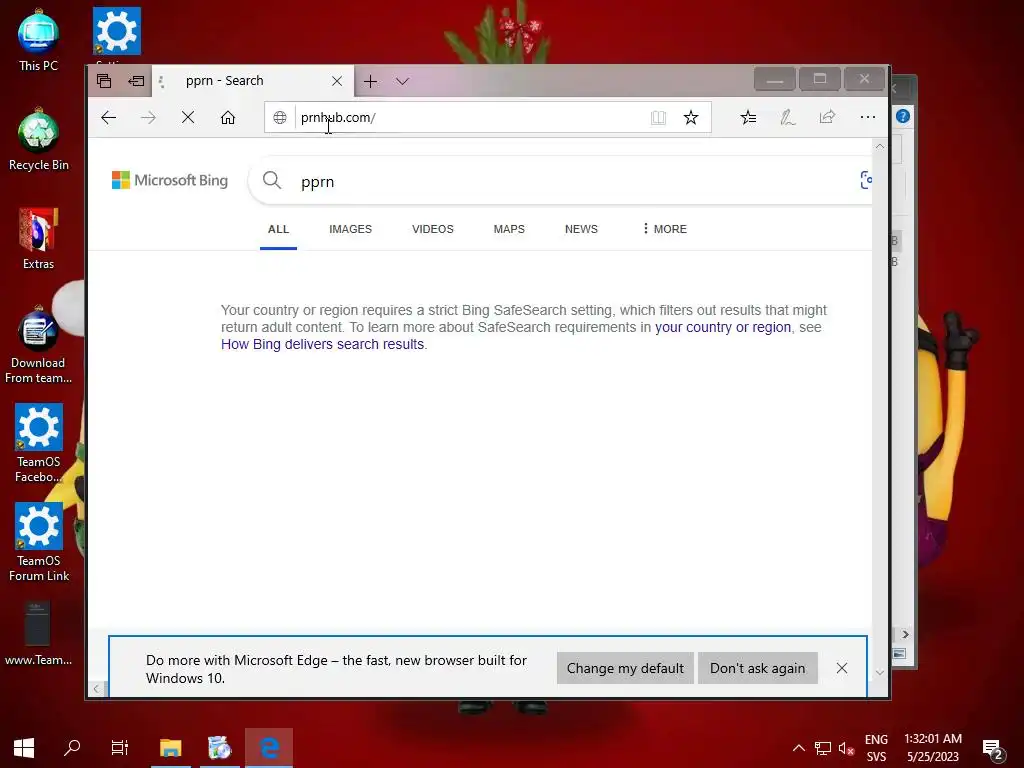Select Download From team desktop shortcut
This screenshot has height=768, width=1024.
click(39, 345)
